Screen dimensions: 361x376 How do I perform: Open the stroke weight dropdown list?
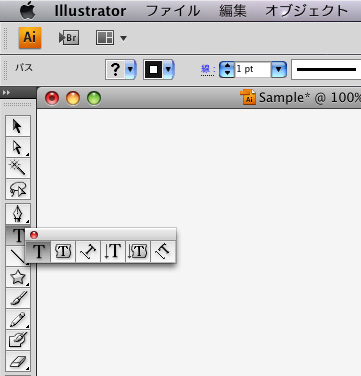coord(279,69)
